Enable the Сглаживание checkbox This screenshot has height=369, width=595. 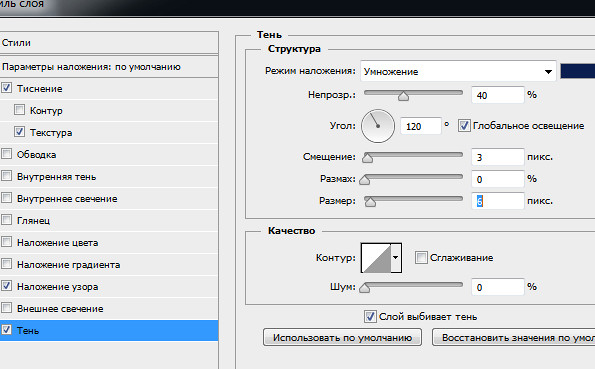421,257
